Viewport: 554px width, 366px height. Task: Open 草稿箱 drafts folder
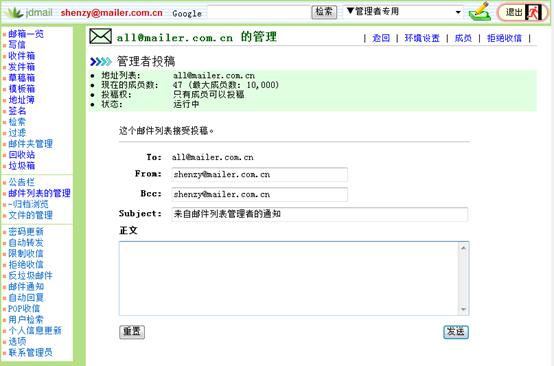click(22, 78)
